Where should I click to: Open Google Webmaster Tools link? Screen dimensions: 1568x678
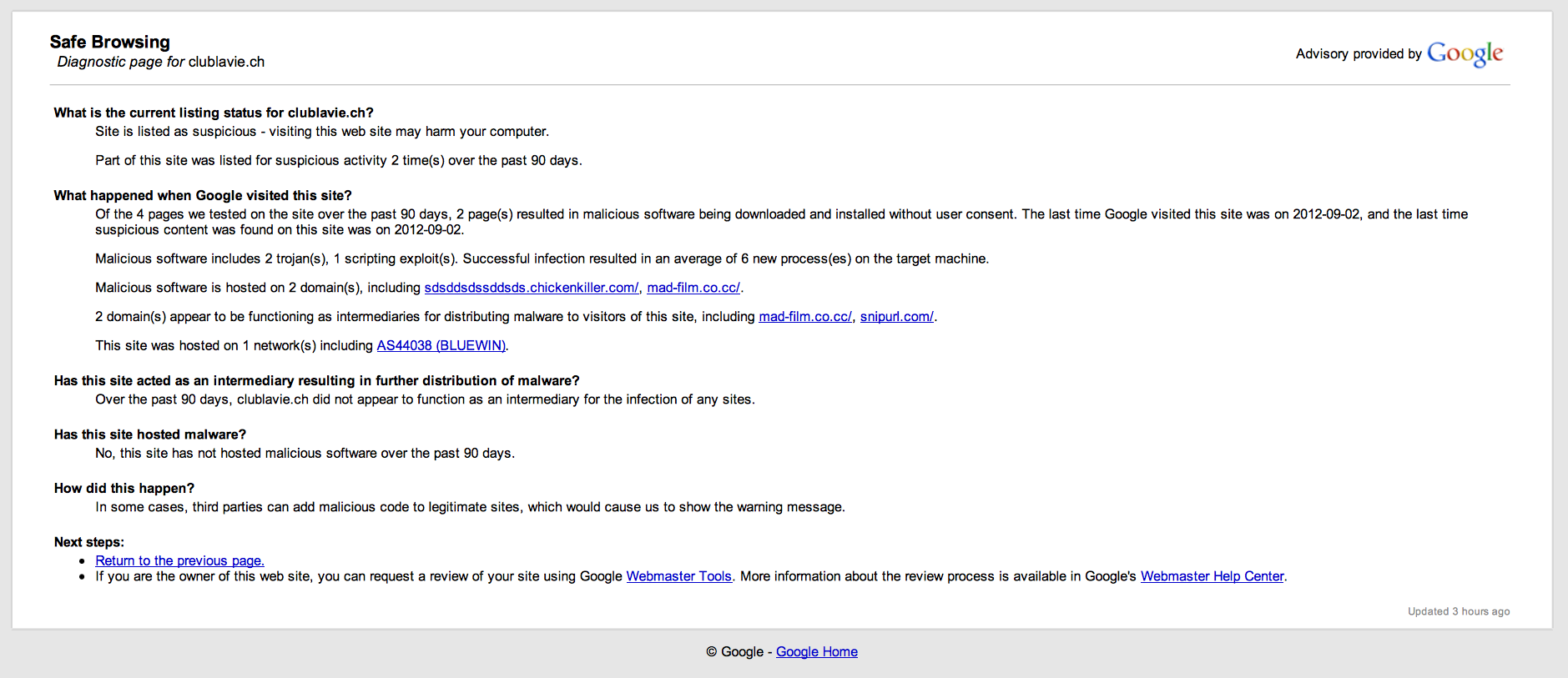pos(678,576)
